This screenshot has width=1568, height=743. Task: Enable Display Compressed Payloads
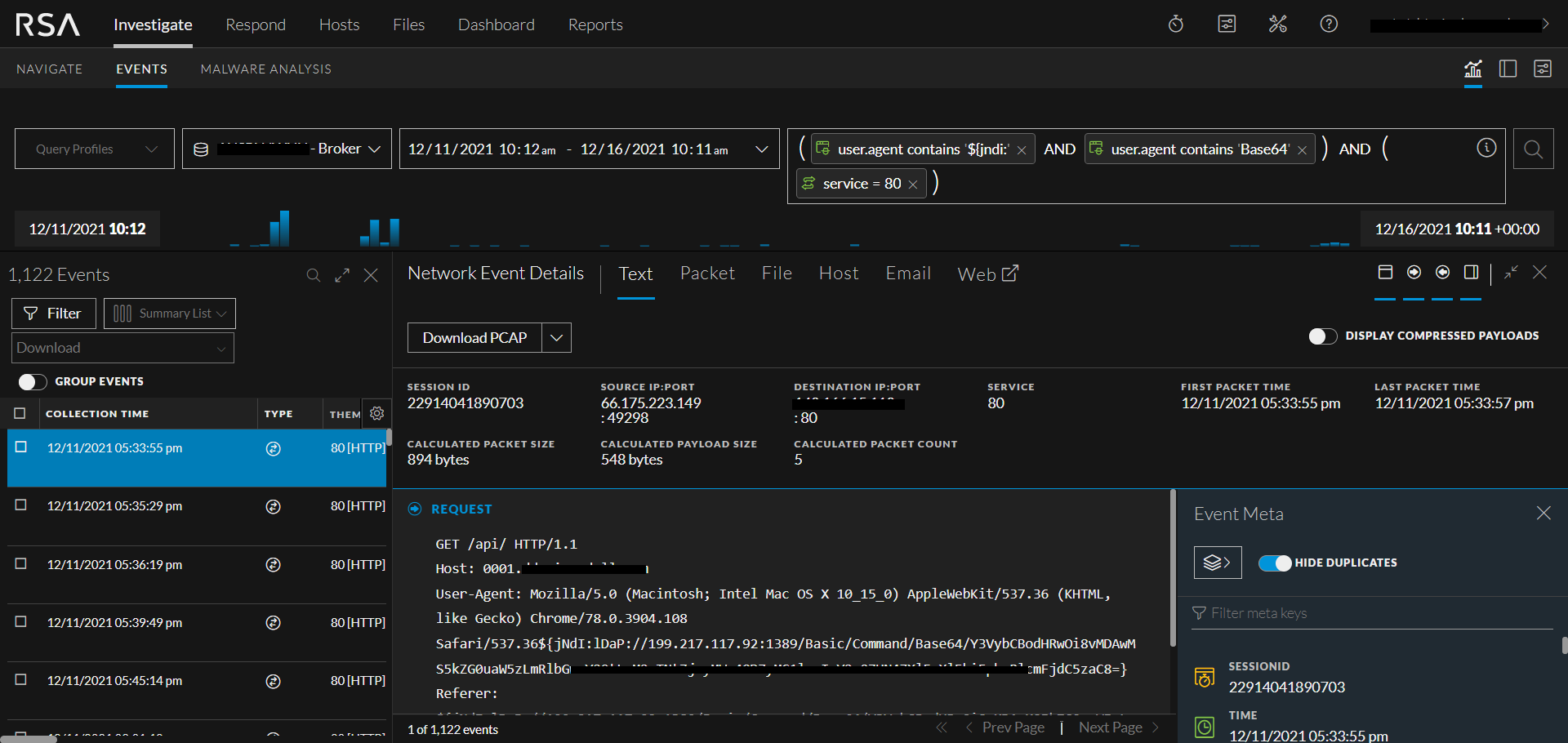1322,336
